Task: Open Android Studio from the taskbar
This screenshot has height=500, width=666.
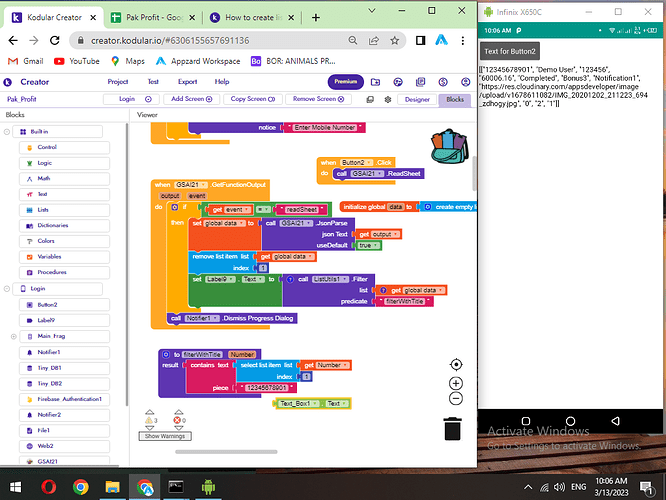Action: tap(209, 487)
